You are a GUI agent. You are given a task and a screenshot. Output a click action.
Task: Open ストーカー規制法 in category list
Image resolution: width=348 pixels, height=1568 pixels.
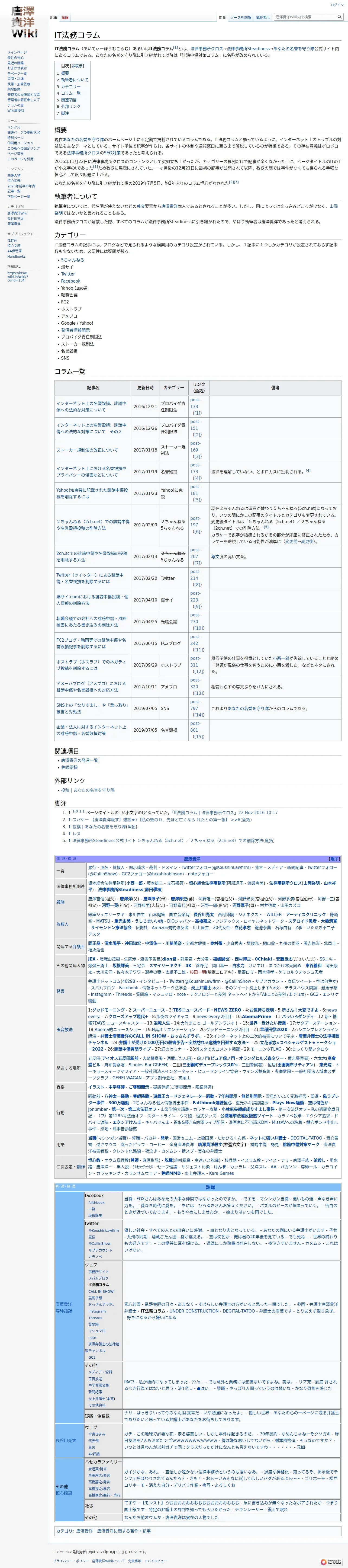(77, 344)
